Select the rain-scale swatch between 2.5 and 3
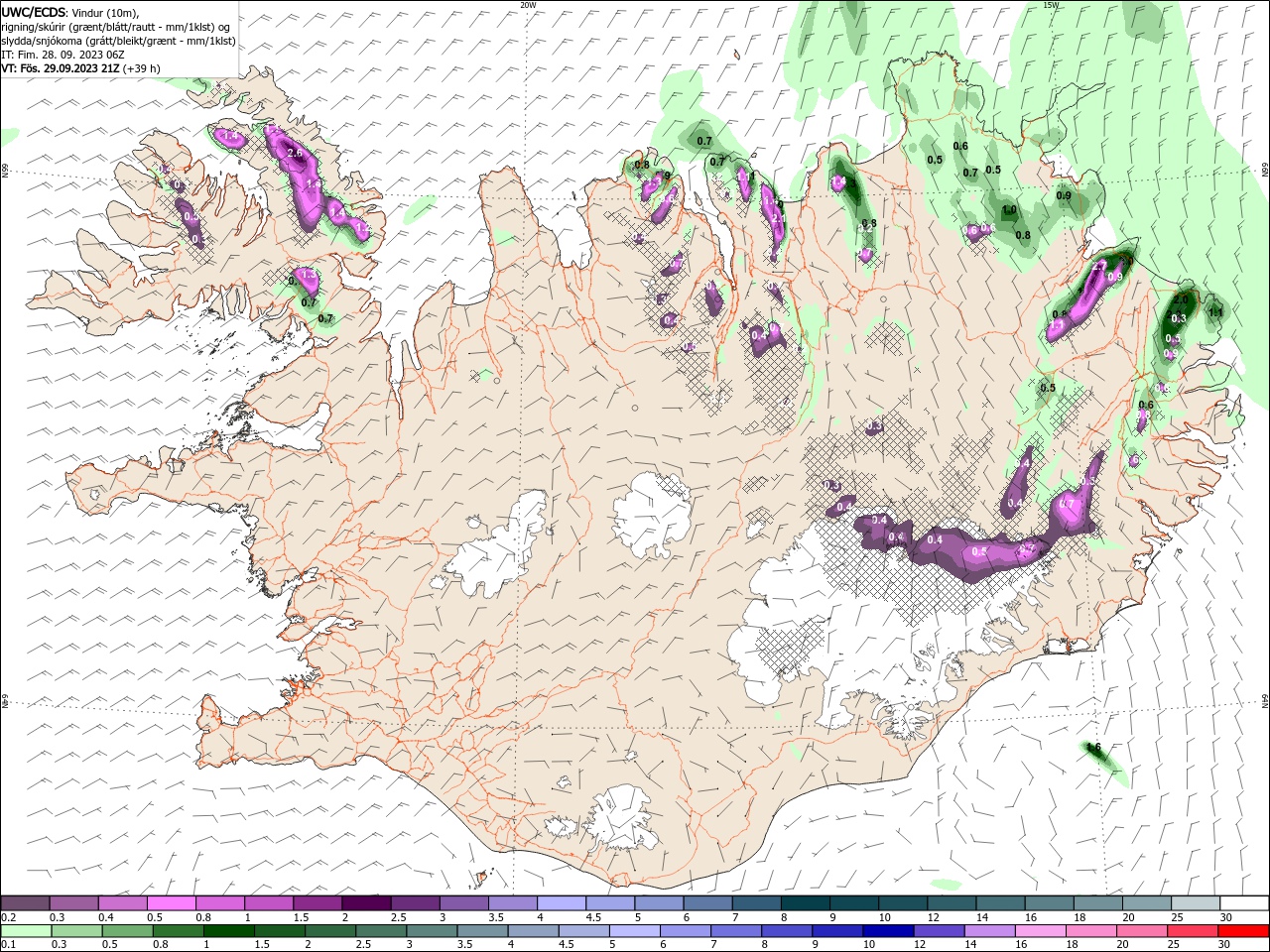The image size is (1270, 952). 380,931
